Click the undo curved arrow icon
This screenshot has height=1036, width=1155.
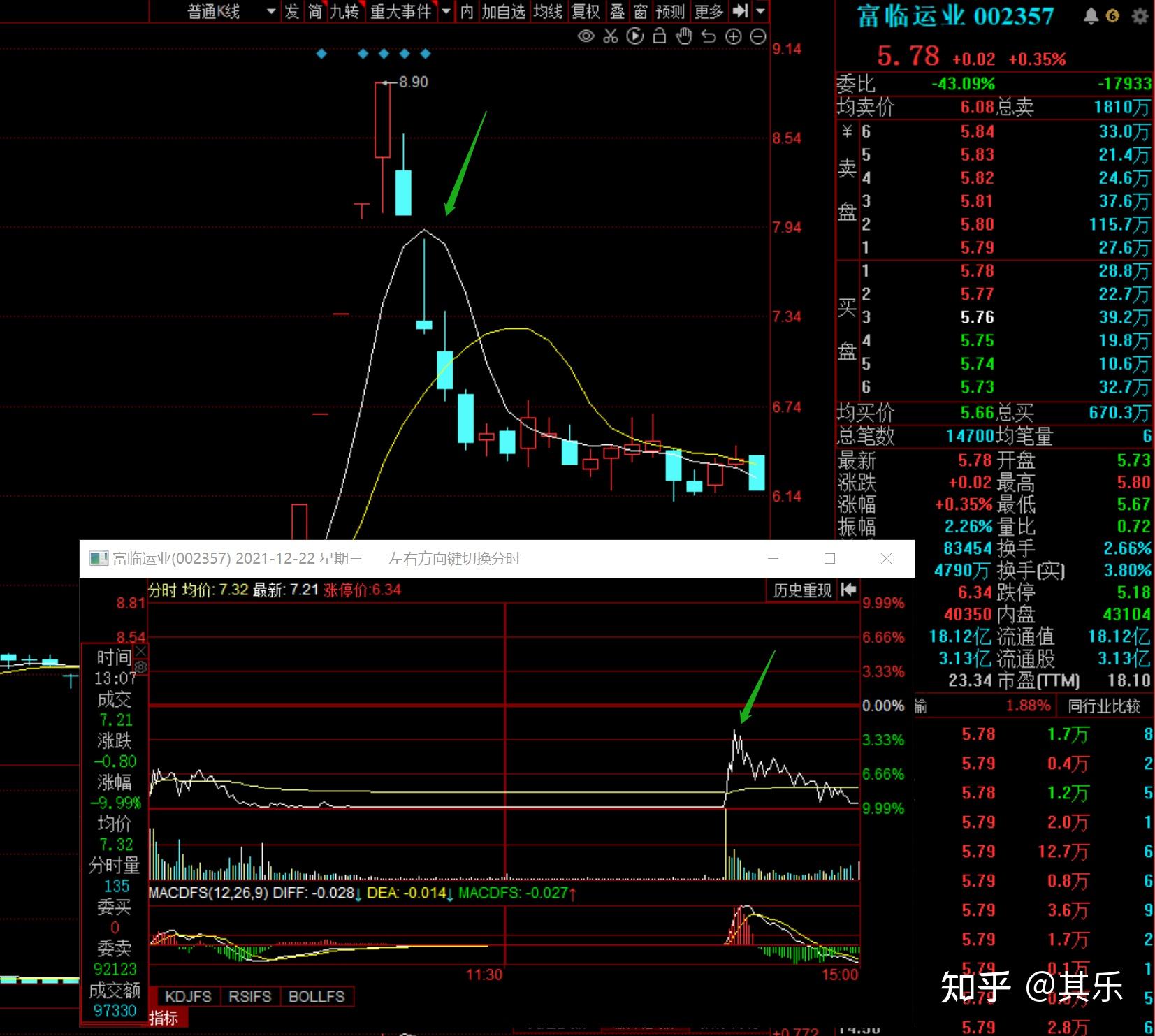[709, 36]
